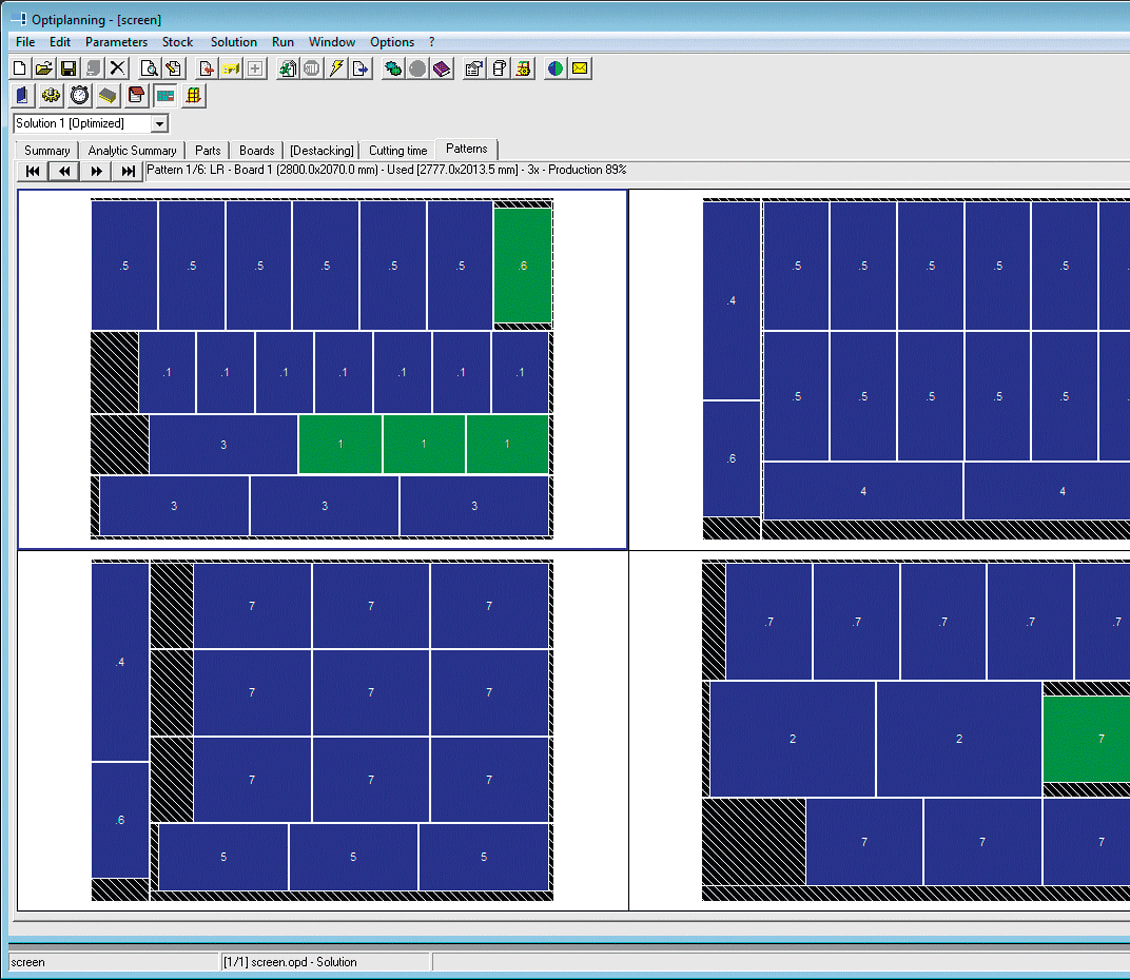This screenshot has width=1130, height=980.
Task: Click the Optiplanning title bar app icon
Action: click(x=18, y=19)
